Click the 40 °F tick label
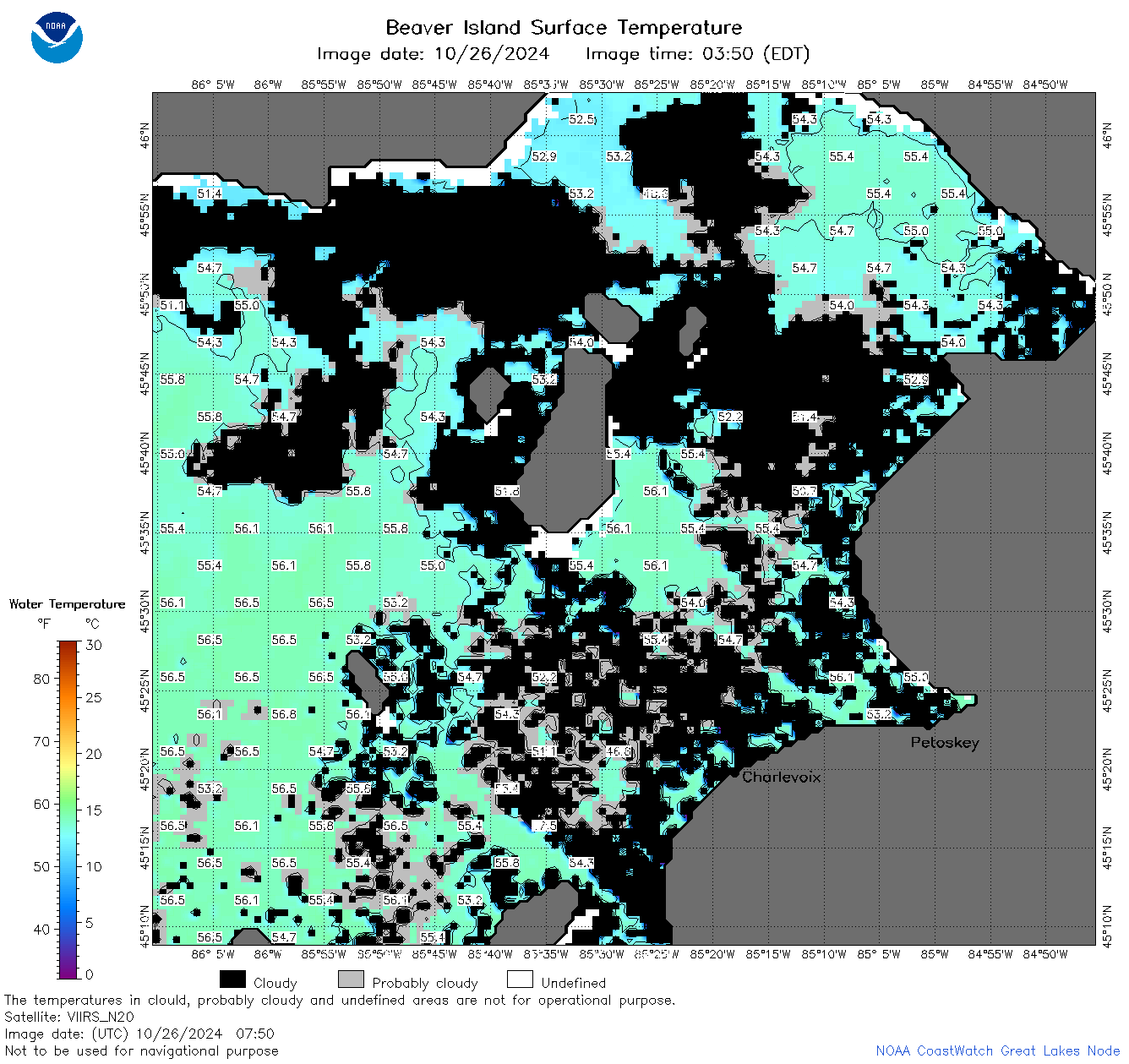 point(41,929)
